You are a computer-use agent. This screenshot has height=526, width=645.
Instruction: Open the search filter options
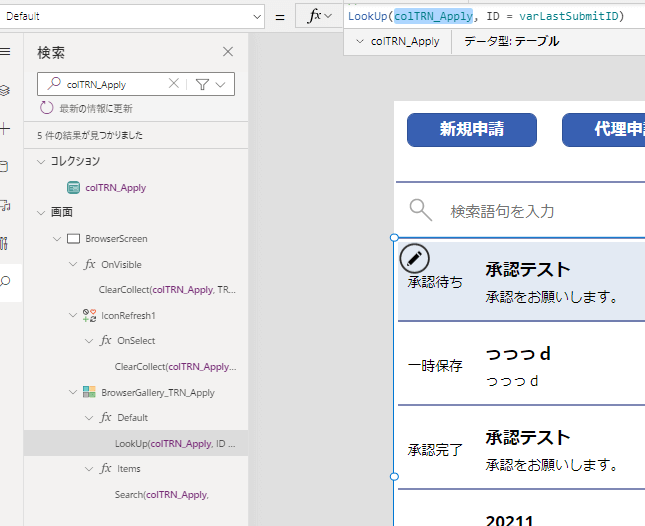[x=220, y=85]
